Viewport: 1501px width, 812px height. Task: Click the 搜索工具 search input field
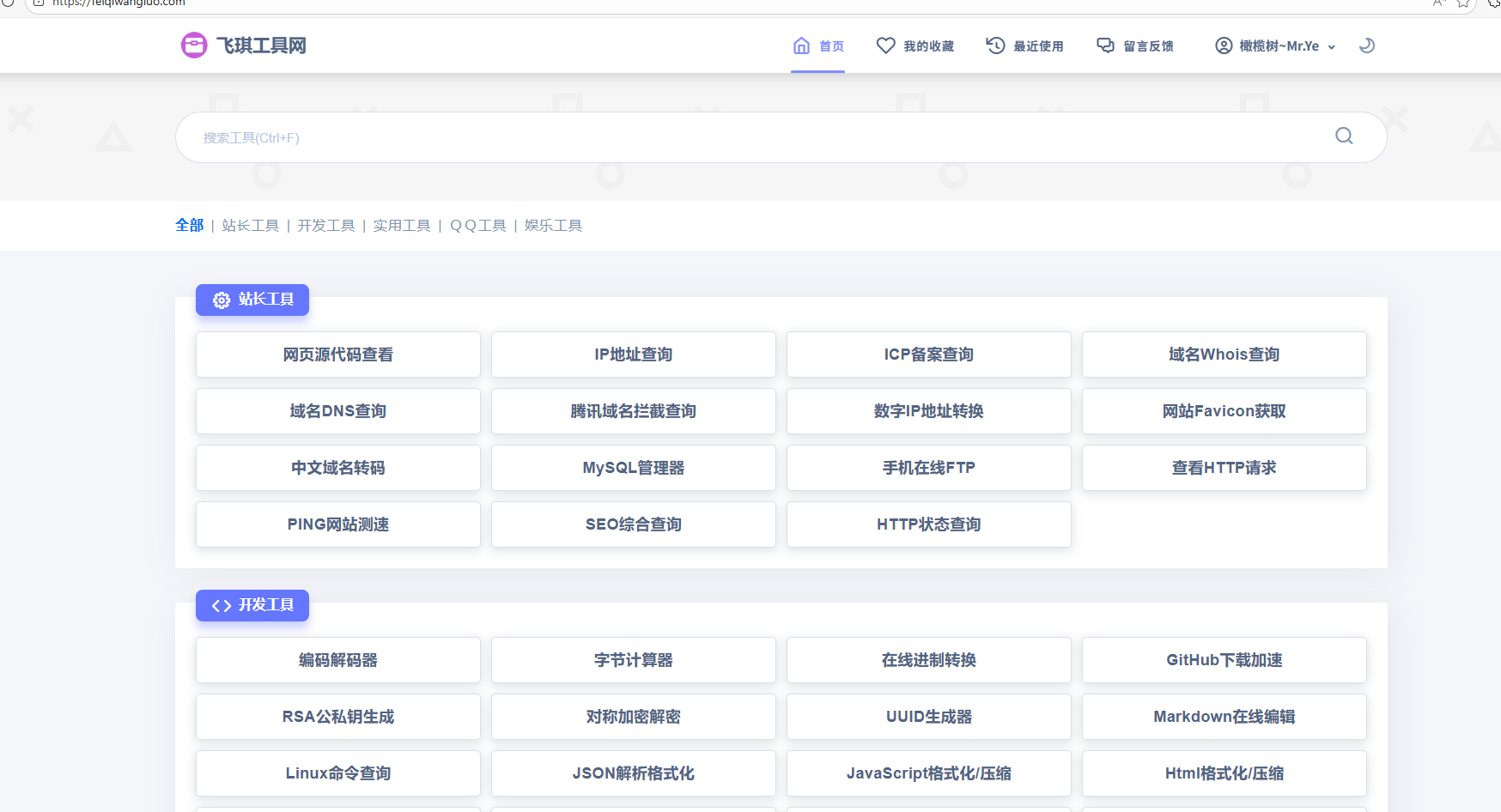pyautogui.click(x=756, y=137)
